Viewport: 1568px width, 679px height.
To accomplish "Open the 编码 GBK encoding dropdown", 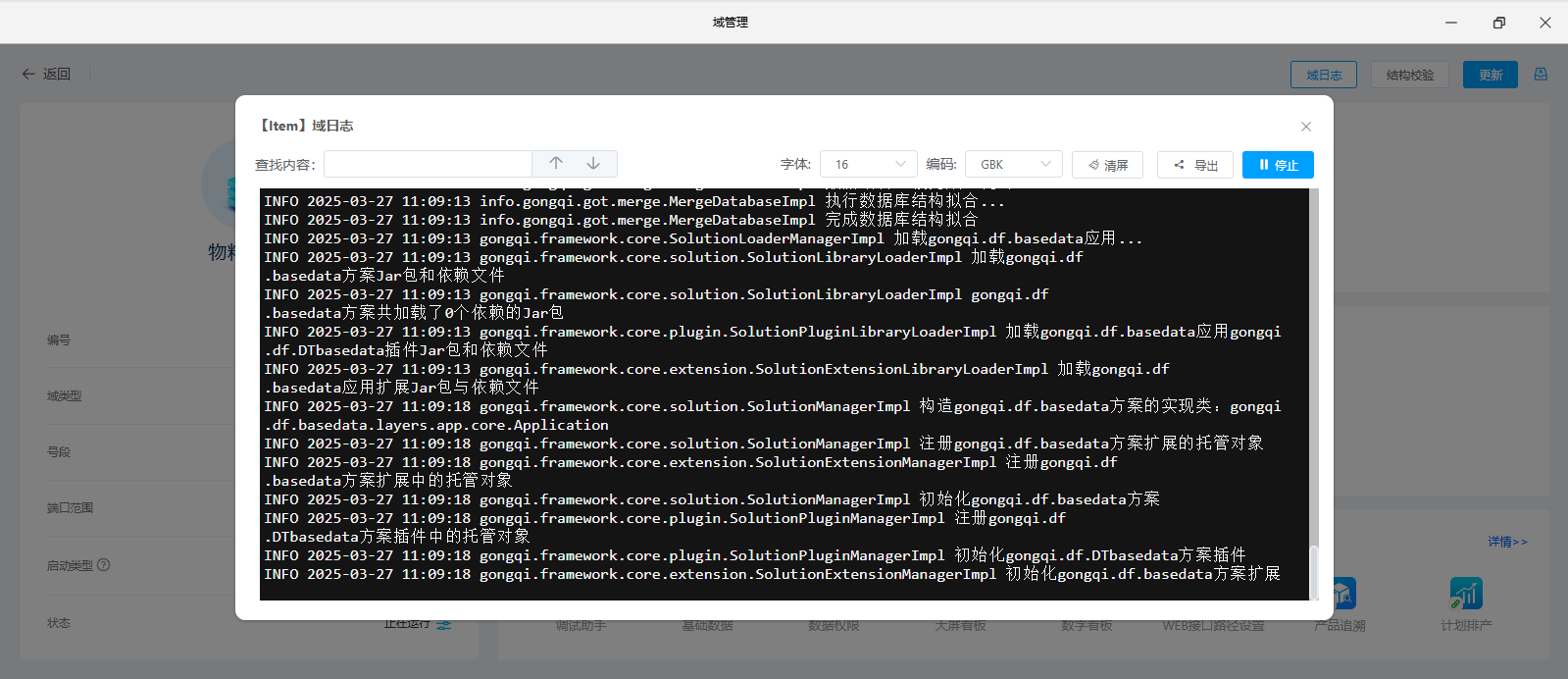I will click(1013, 165).
